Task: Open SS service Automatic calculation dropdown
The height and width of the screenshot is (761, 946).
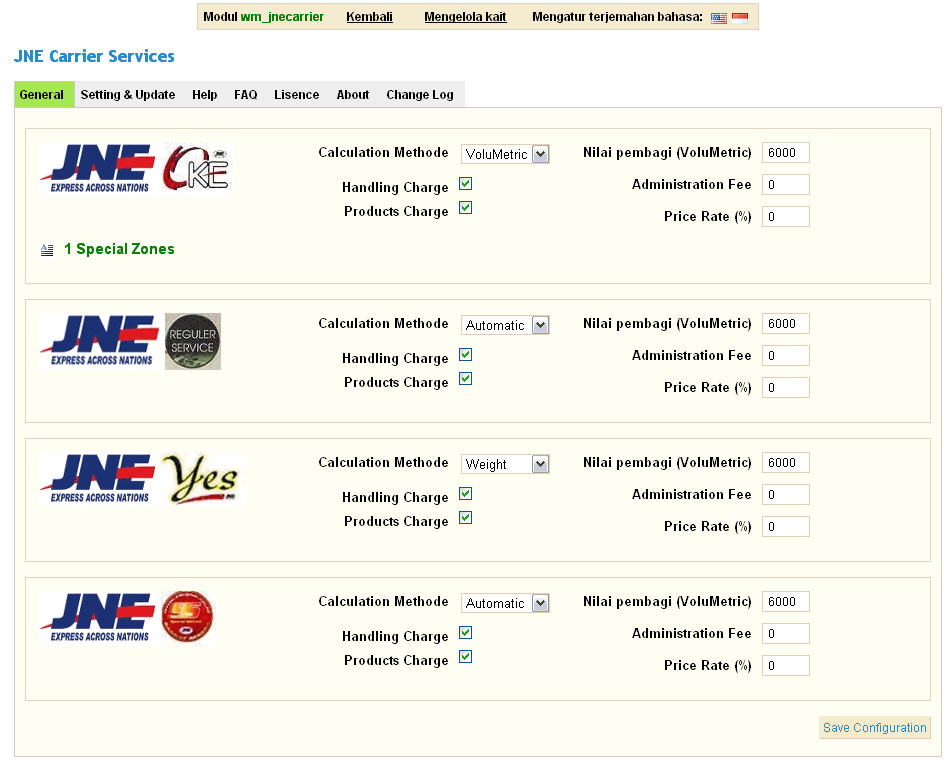Action: (505, 603)
